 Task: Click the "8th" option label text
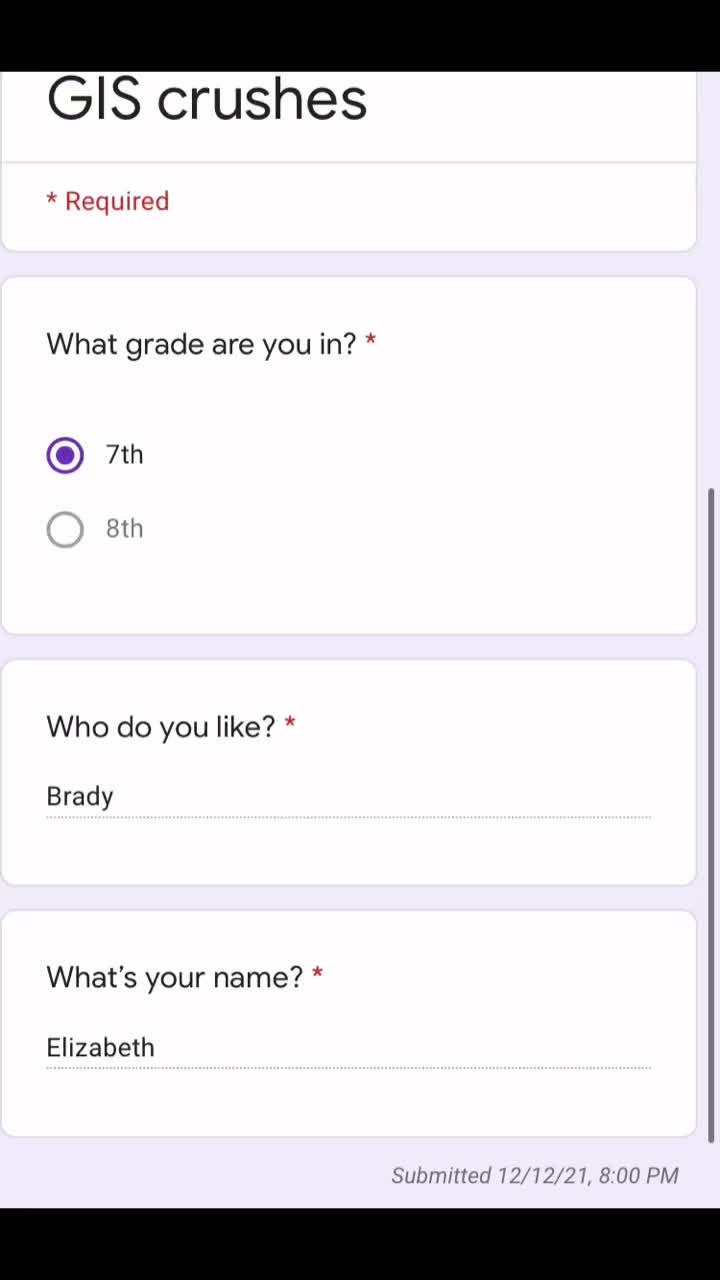click(x=125, y=529)
